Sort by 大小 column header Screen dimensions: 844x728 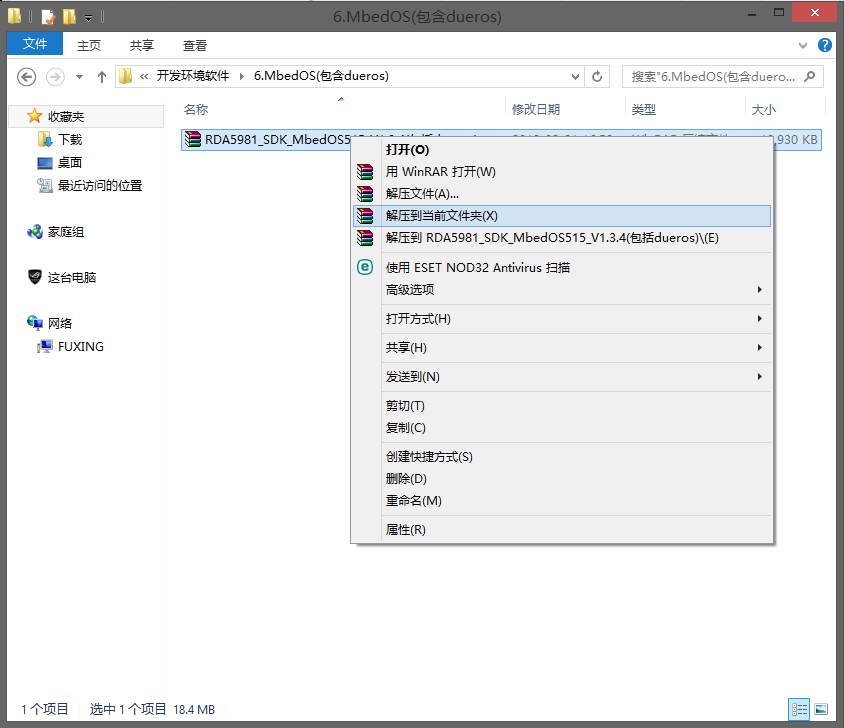pyautogui.click(x=763, y=110)
